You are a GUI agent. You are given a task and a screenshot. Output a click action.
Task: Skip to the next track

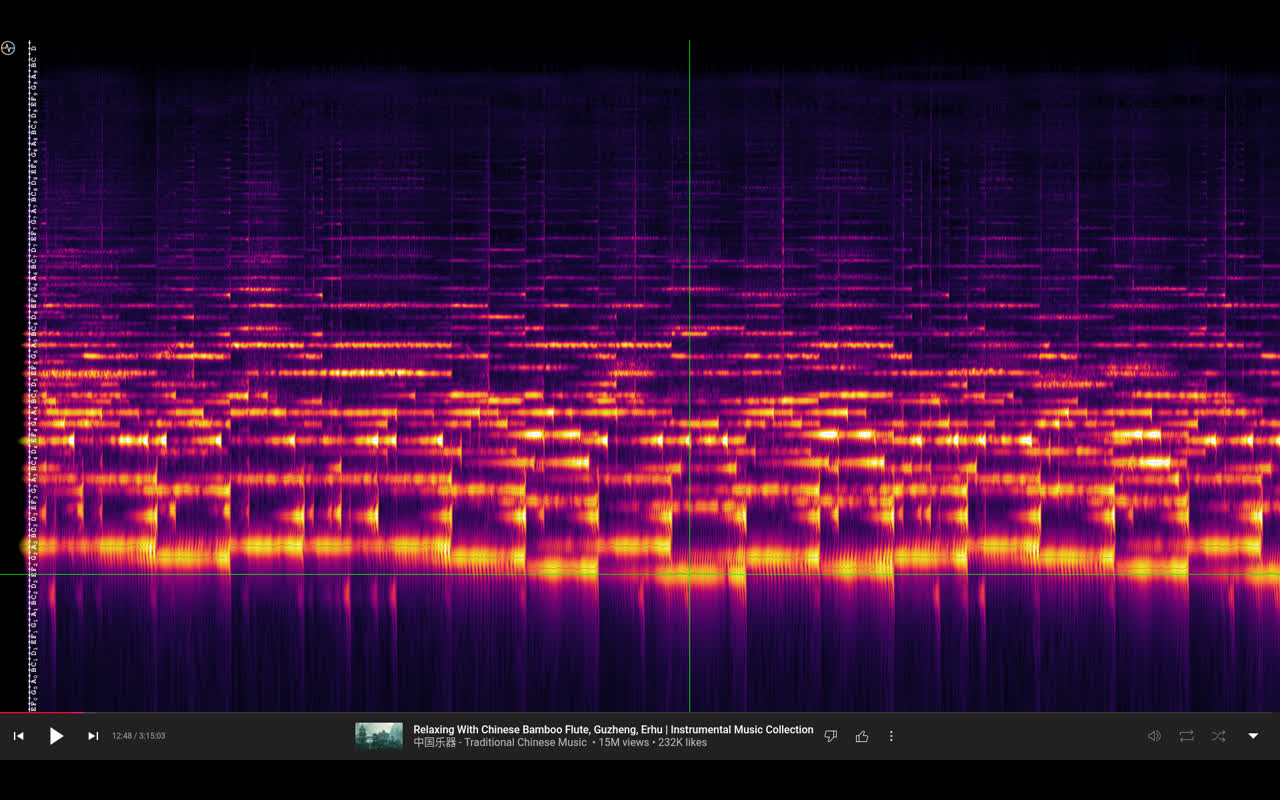92,736
